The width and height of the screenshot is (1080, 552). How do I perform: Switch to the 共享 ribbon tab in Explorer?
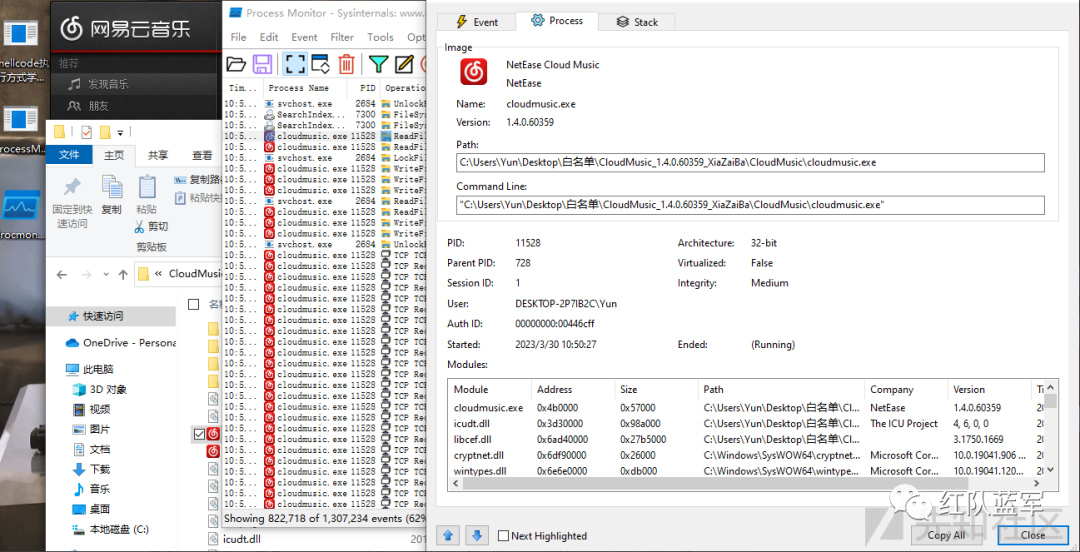(158, 155)
